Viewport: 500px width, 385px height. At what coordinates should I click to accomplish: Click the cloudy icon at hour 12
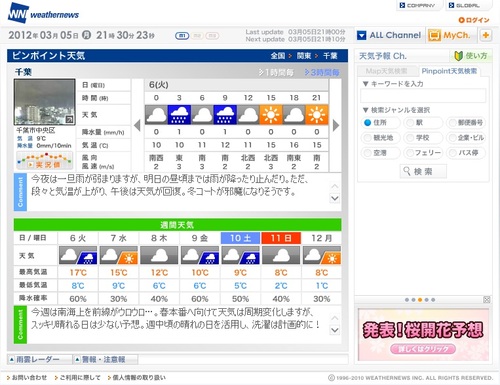[x=248, y=115]
